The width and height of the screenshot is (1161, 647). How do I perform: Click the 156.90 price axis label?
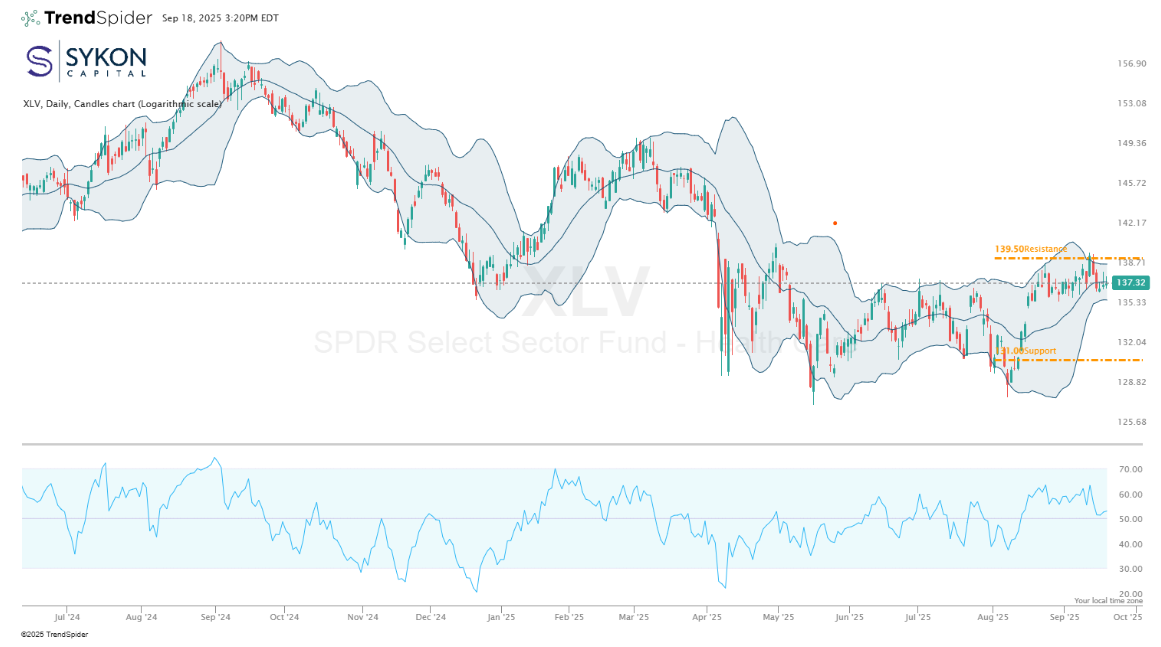(1131, 64)
